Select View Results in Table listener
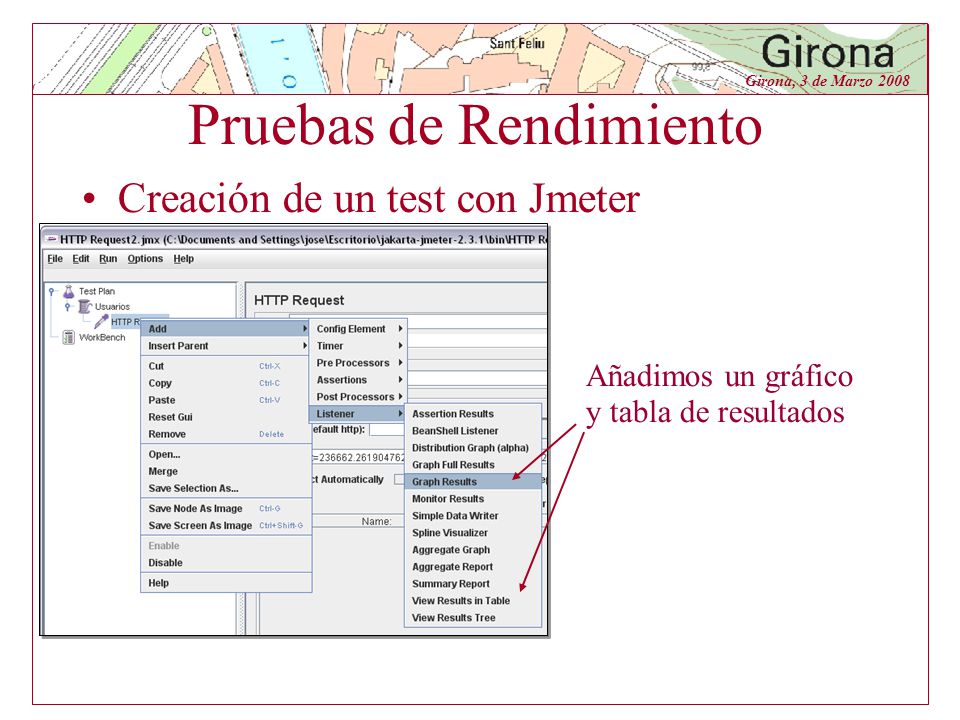The height and width of the screenshot is (720, 960). [473, 601]
